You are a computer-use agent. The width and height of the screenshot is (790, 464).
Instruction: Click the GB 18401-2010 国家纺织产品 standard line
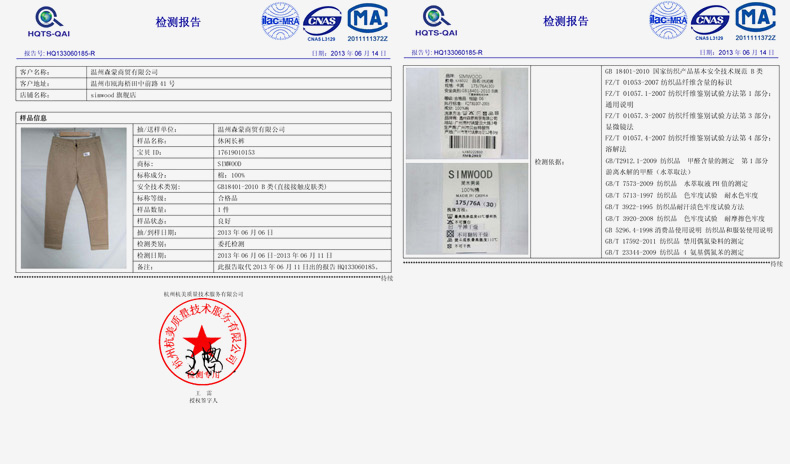pyautogui.click(x=684, y=72)
